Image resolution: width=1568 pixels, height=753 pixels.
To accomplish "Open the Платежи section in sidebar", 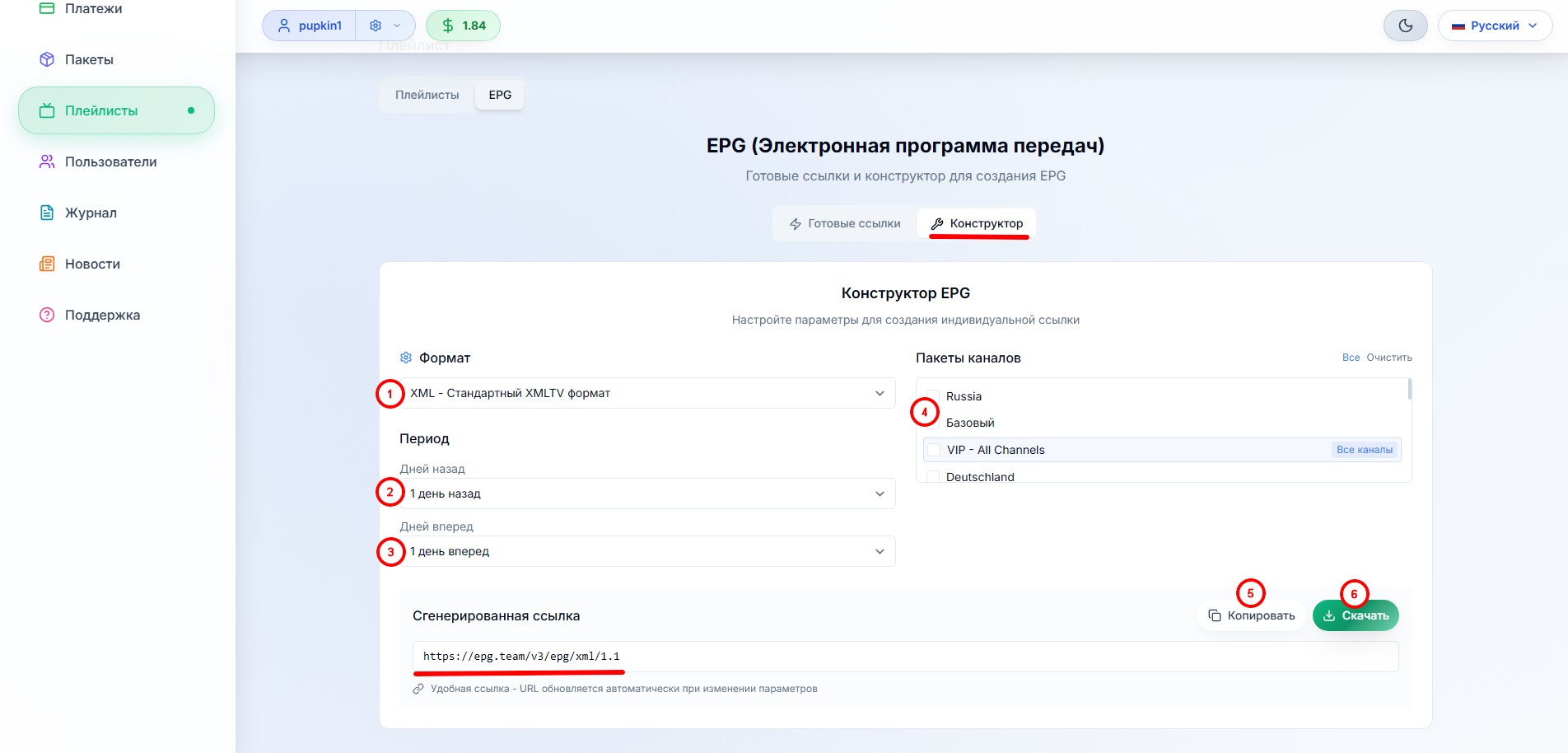I will 92,8.
